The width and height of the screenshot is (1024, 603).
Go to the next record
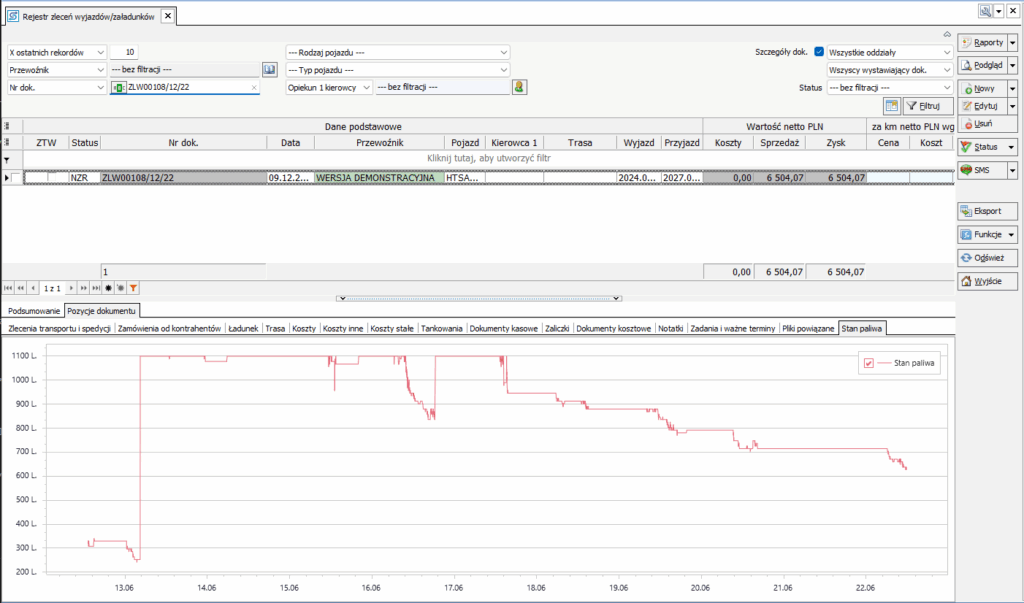tap(71, 288)
